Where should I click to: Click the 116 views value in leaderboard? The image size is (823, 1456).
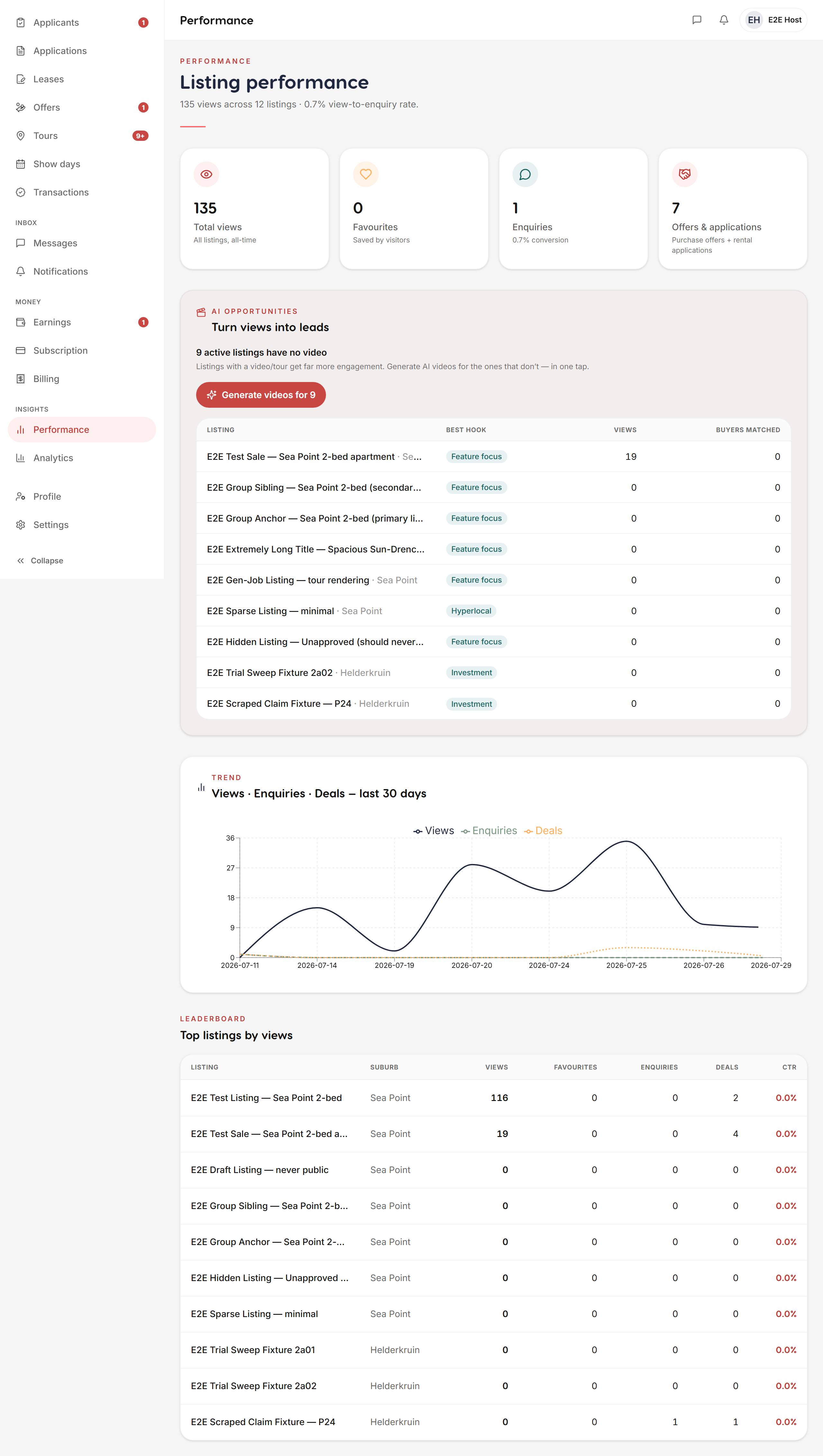click(x=499, y=1098)
